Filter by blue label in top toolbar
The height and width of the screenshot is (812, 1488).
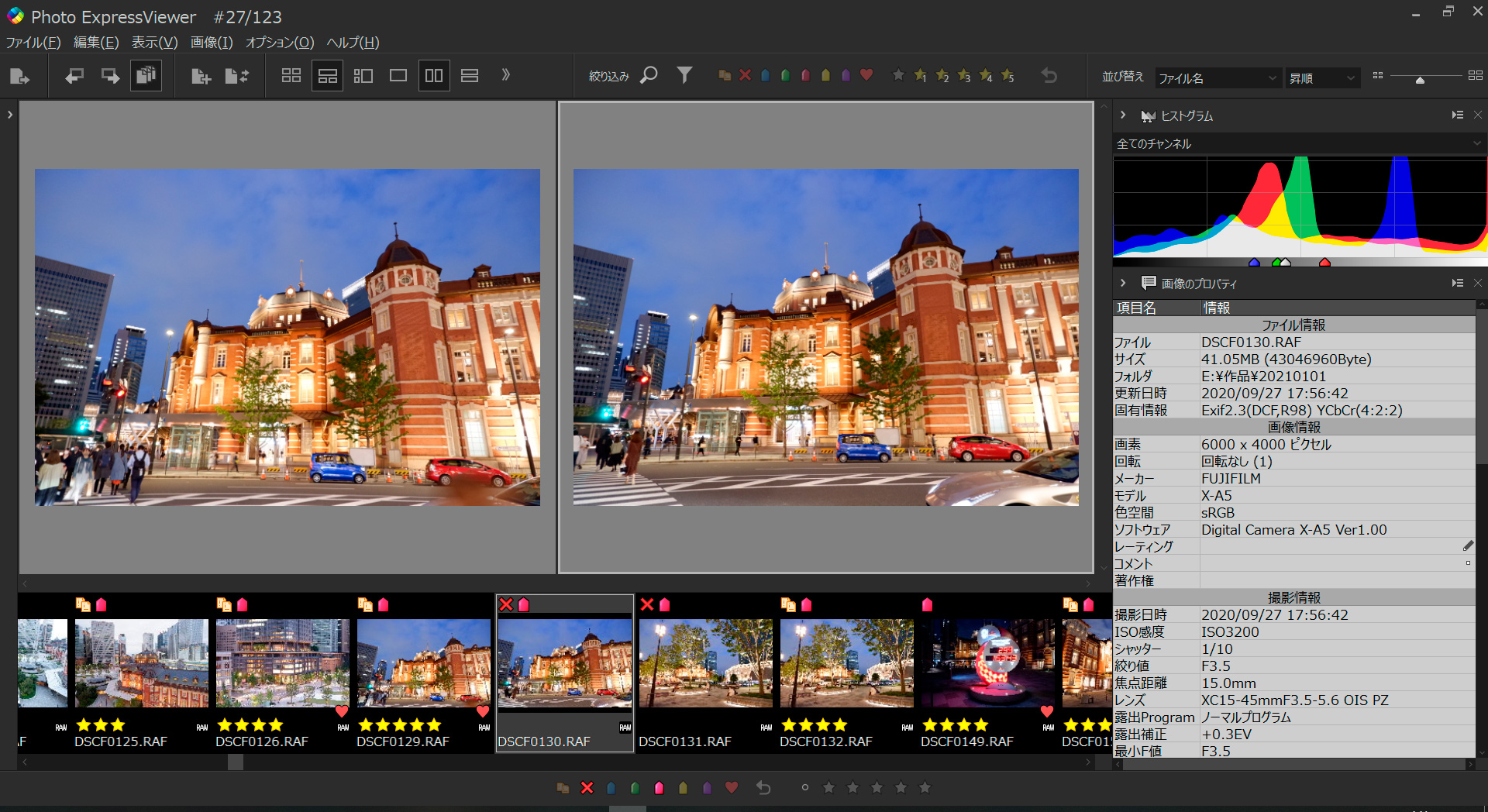click(x=765, y=75)
